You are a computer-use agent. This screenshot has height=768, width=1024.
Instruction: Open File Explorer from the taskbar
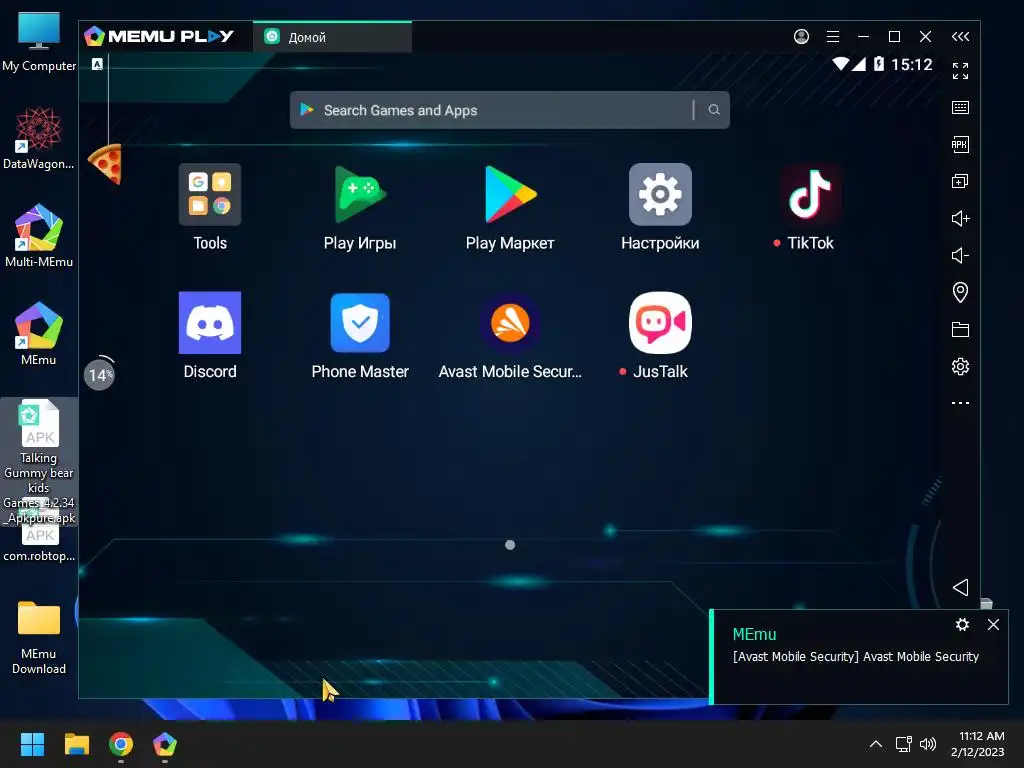click(x=76, y=744)
